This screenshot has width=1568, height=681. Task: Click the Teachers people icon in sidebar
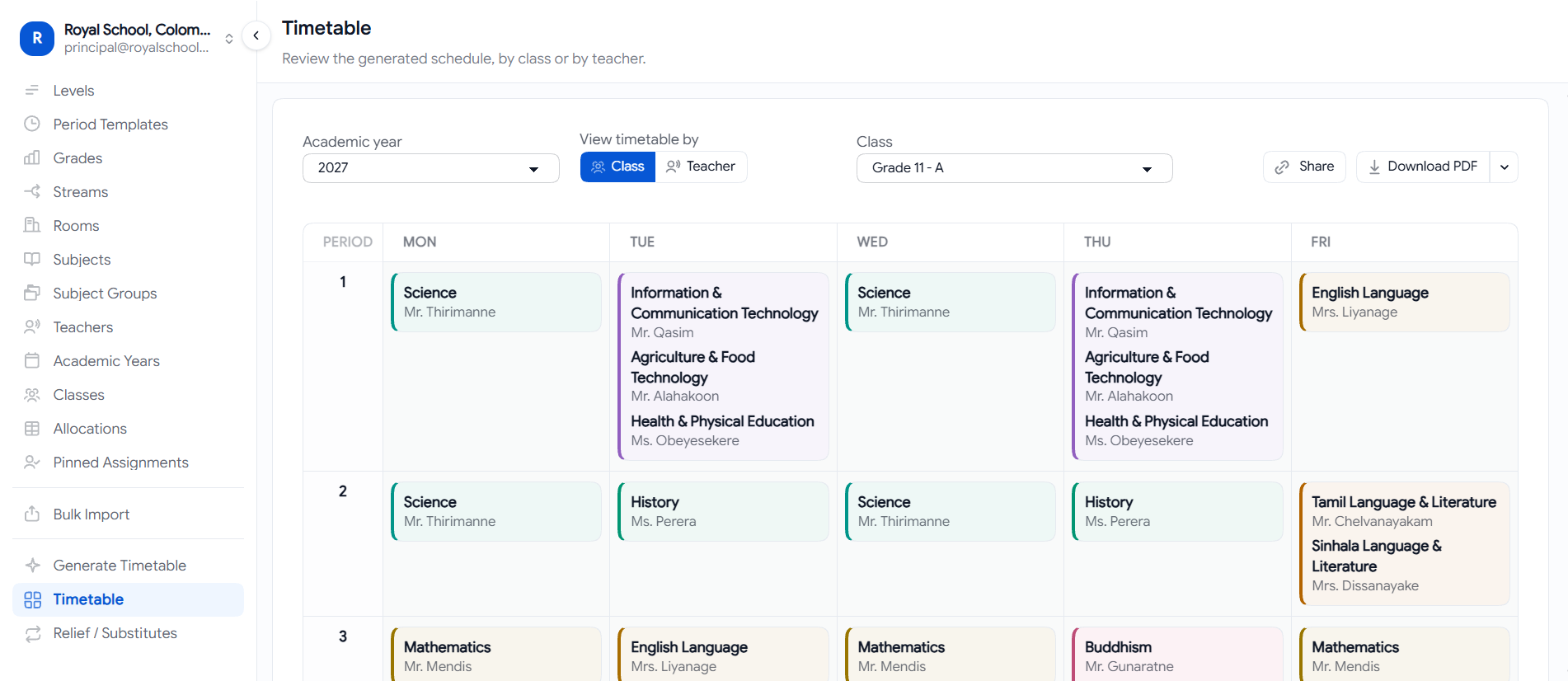[x=32, y=326]
